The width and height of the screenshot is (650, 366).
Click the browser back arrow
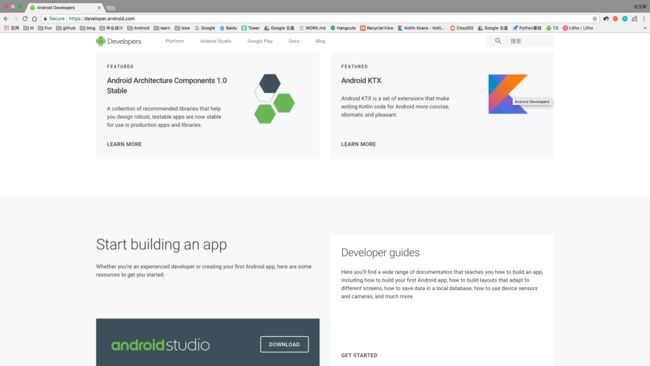6,19
